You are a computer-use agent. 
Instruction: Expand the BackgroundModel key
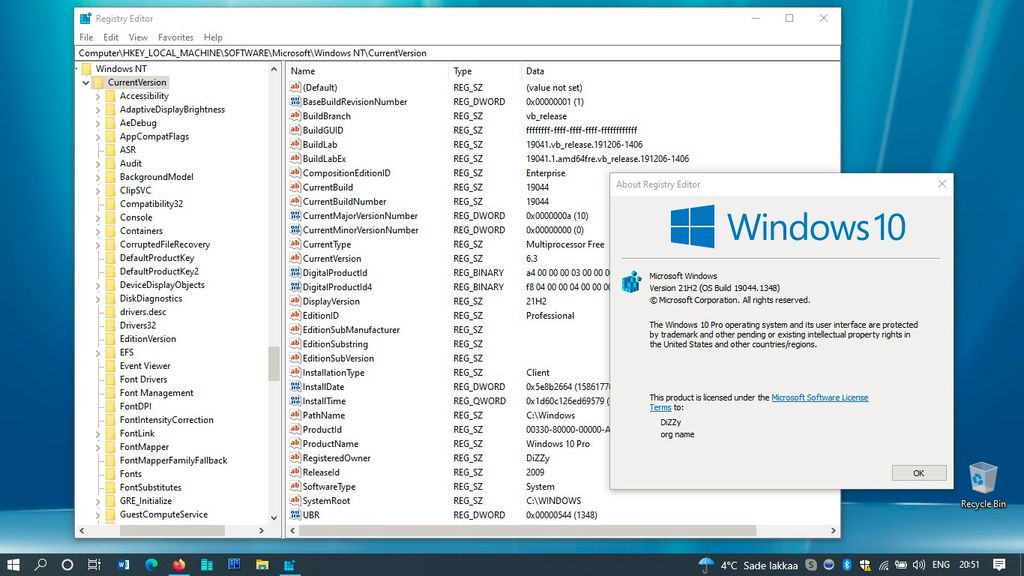tap(98, 178)
